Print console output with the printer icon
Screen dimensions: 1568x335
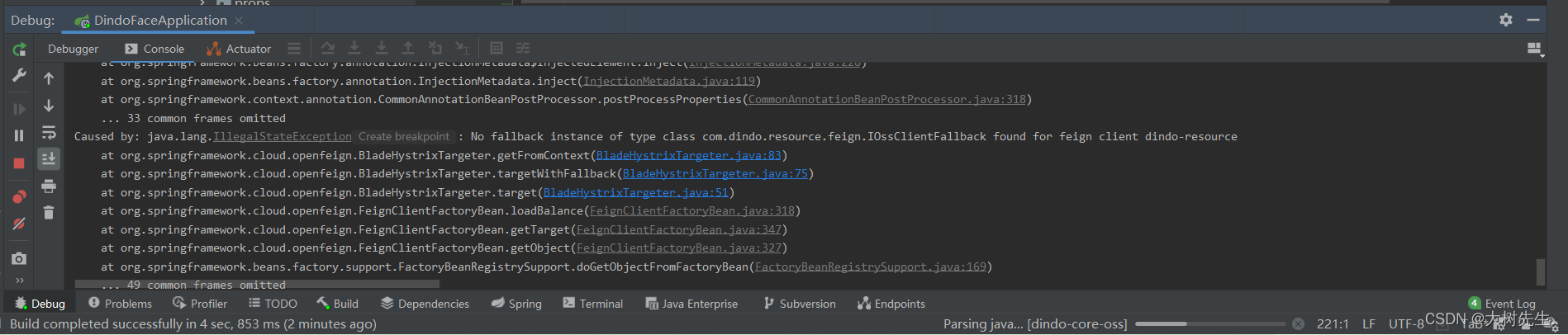pyautogui.click(x=49, y=186)
